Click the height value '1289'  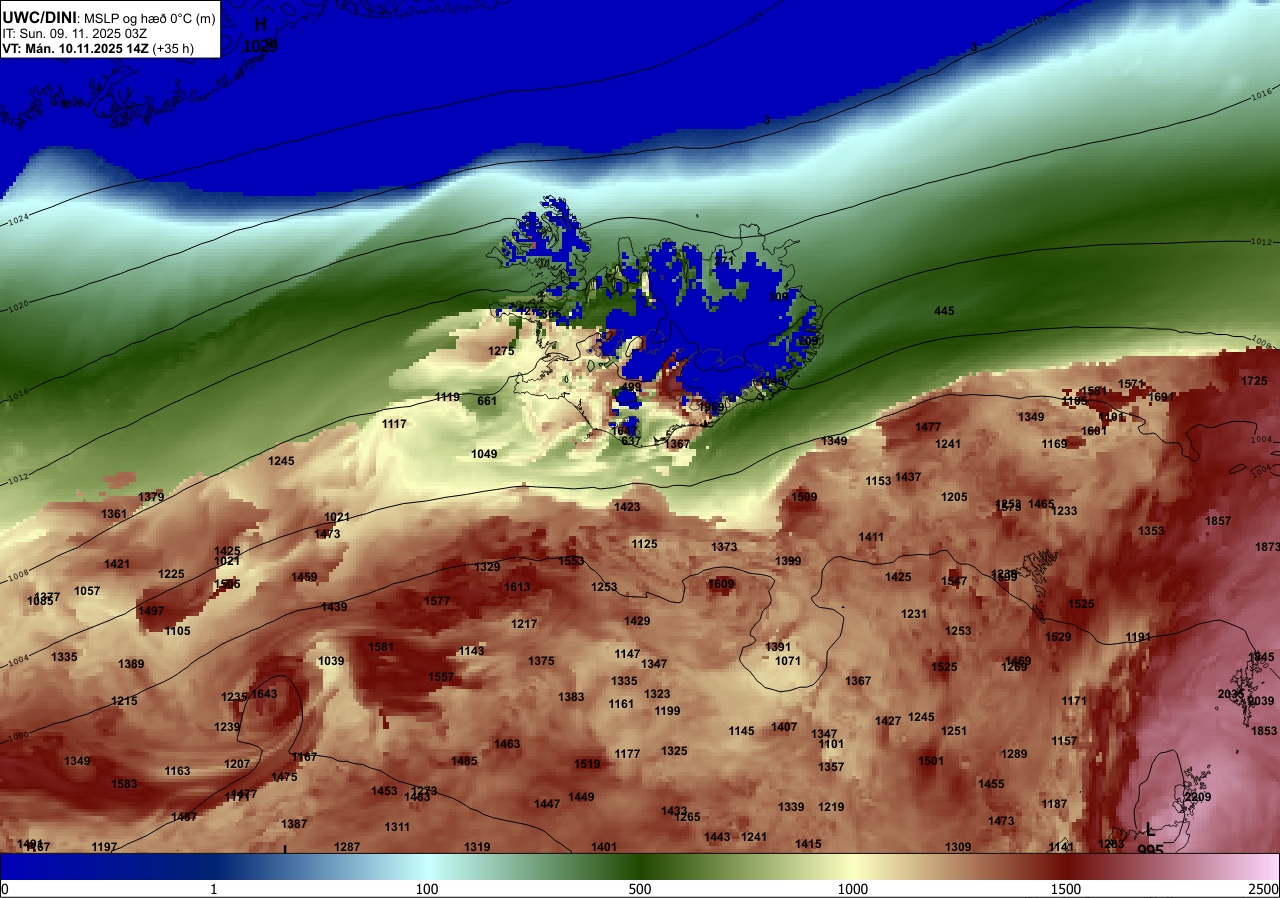(x=1014, y=754)
